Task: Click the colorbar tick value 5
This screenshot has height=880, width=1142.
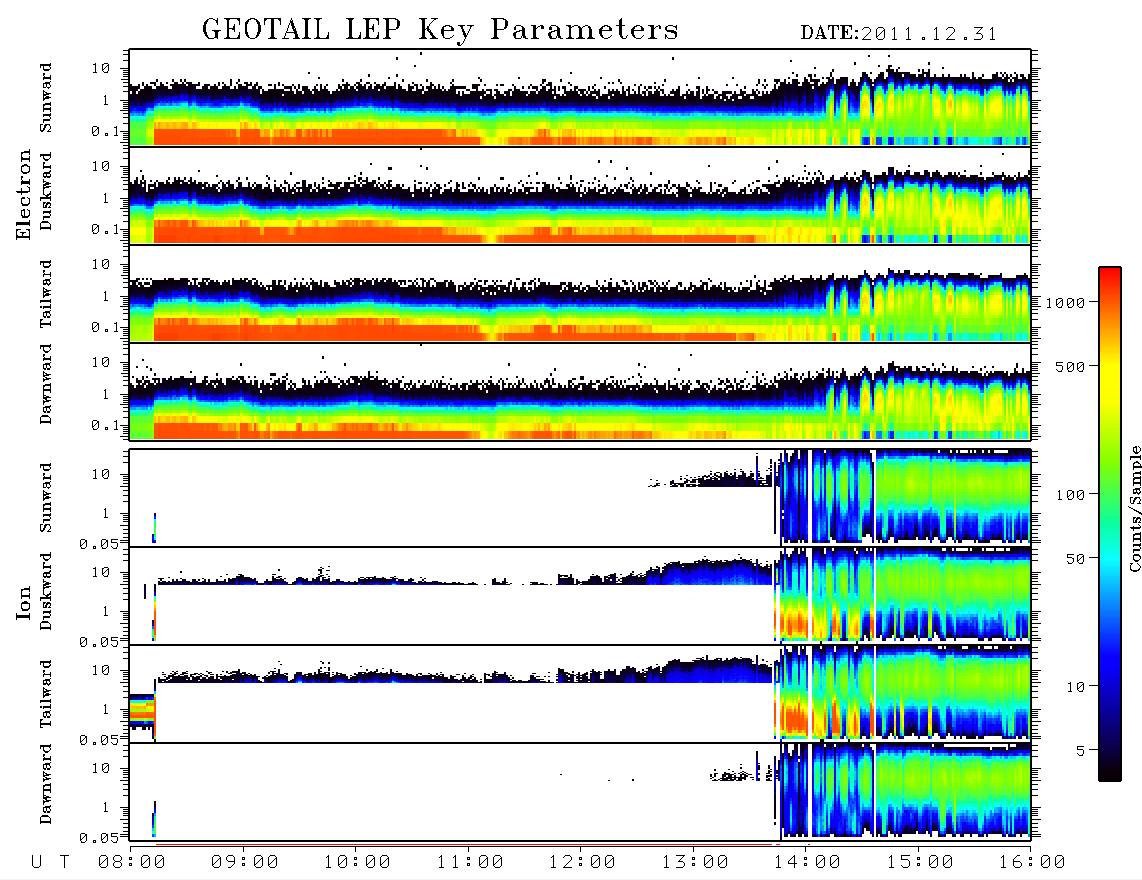Action: coord(1081,750)
